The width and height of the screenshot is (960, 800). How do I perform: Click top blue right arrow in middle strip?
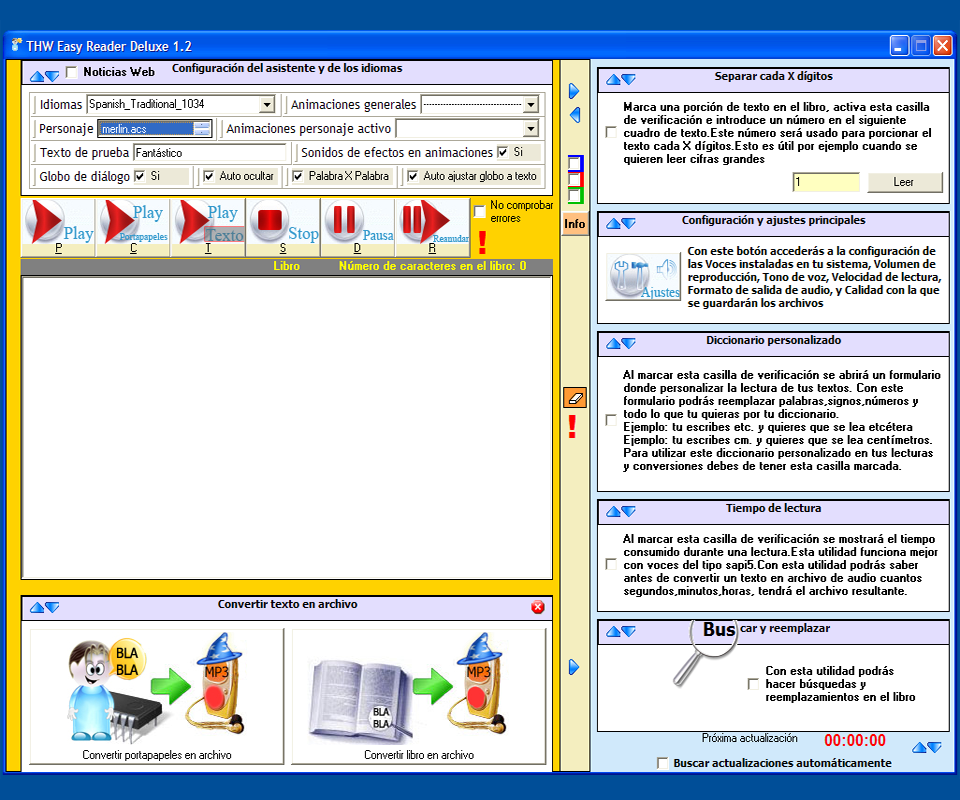(574, 91)
